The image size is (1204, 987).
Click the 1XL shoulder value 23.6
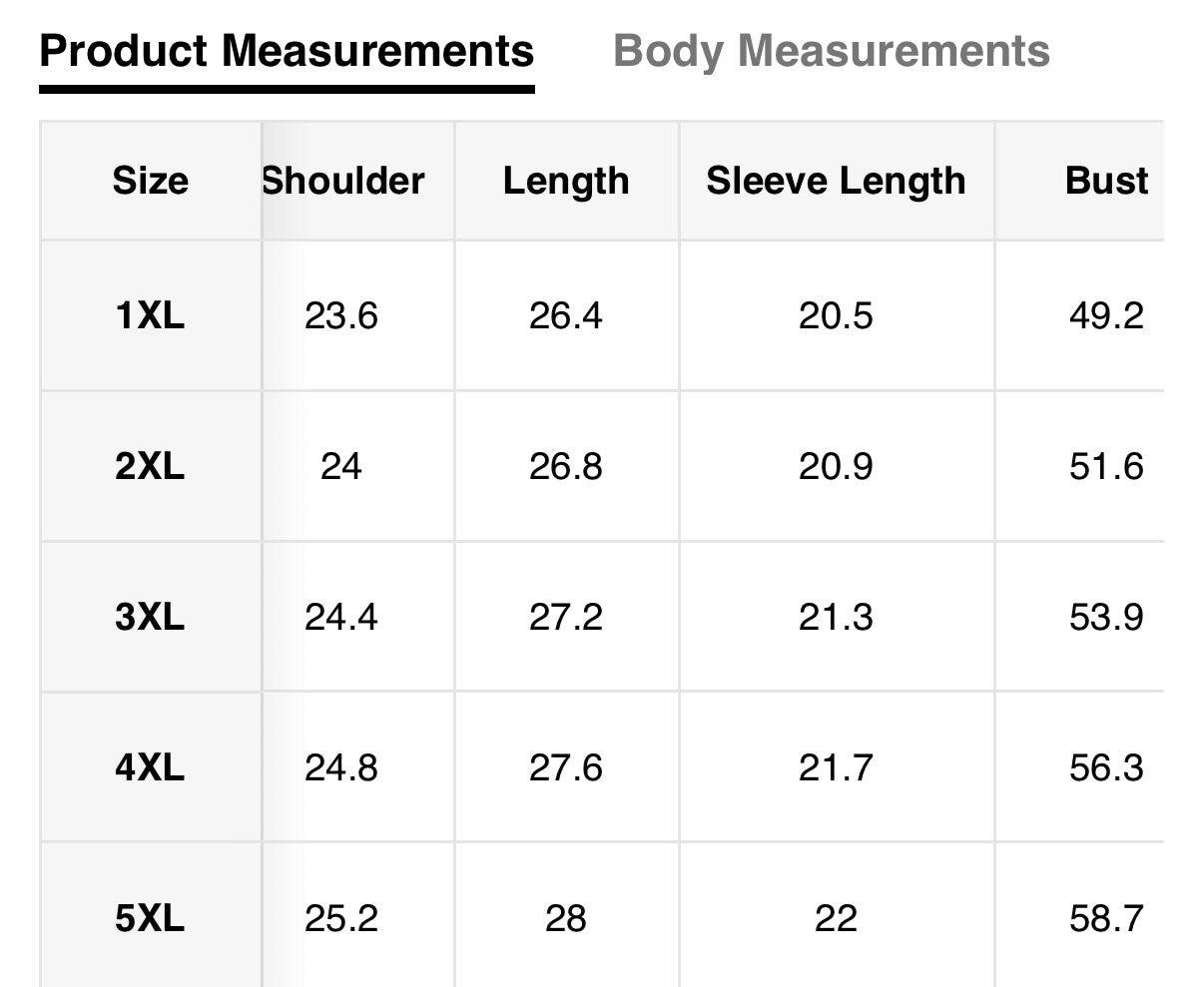tap(341, 316)
